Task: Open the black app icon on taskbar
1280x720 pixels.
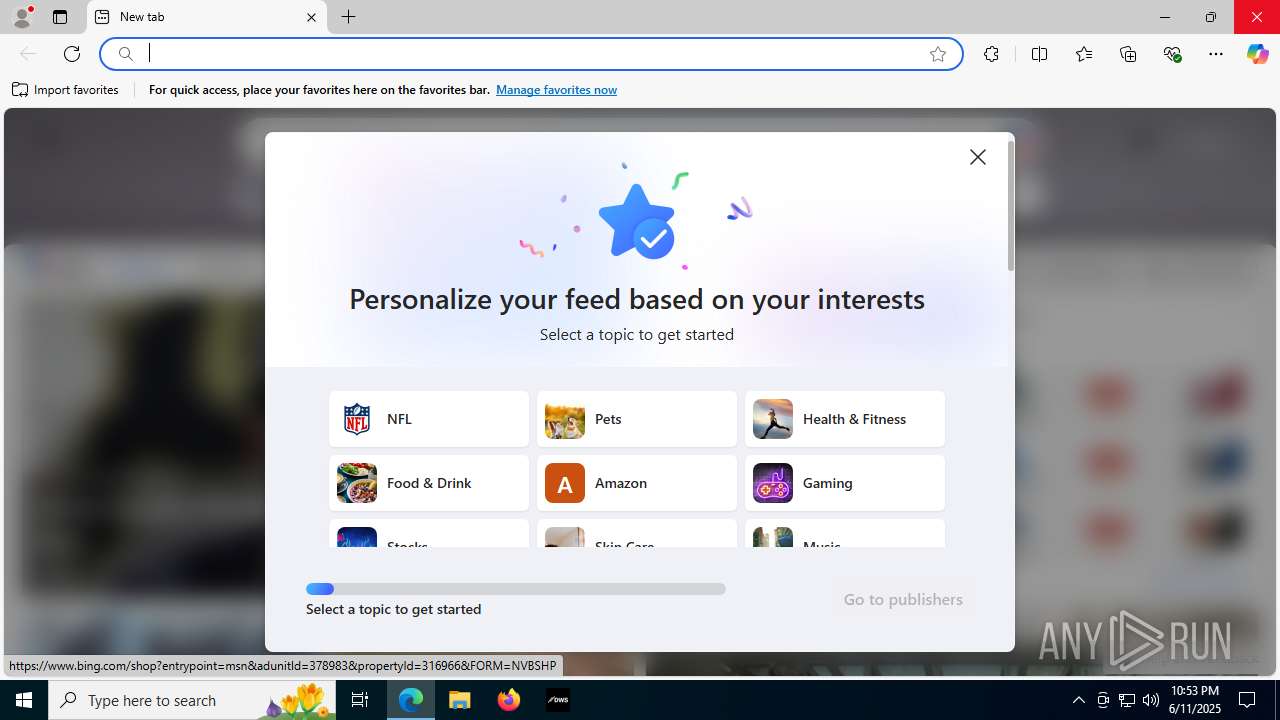Action: pos(558,700)
